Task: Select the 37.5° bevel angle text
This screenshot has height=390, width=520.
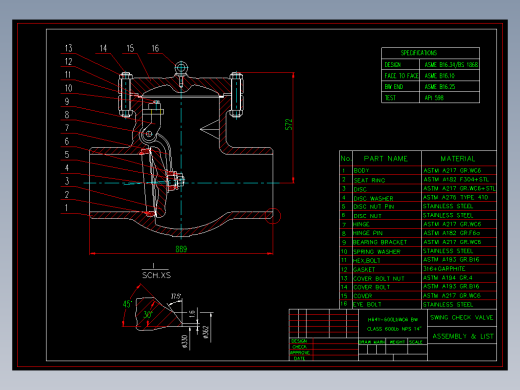Action: point(176,296)
